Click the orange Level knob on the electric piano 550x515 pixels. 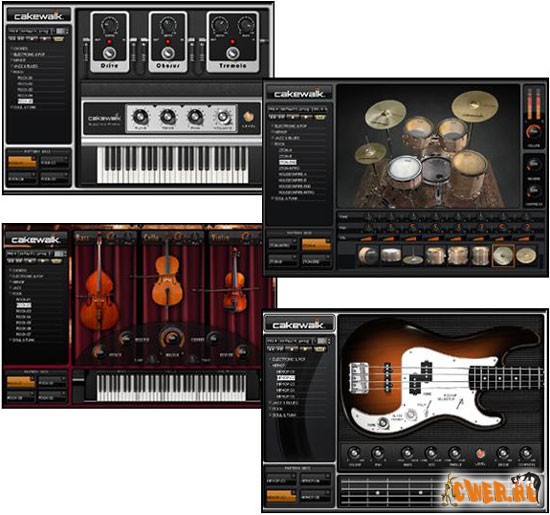[249, 117]
